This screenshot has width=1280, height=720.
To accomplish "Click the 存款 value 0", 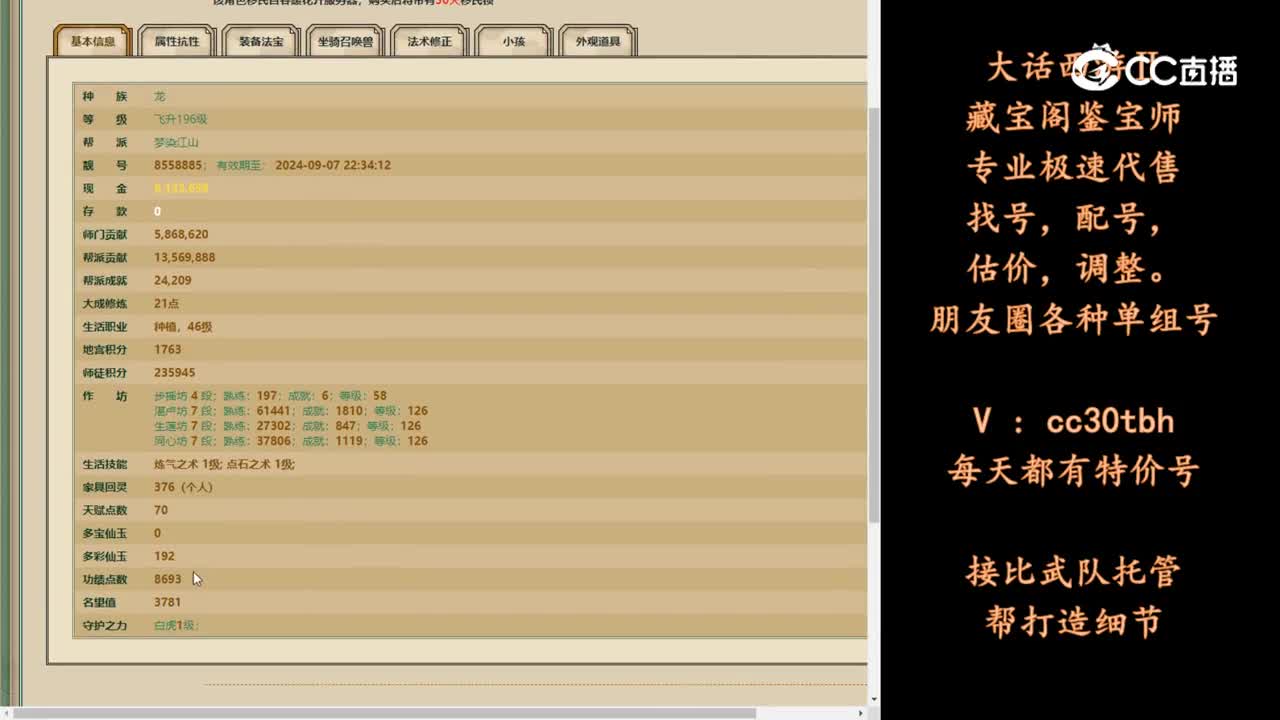I will pyautogui.click(x=157, y=211).
